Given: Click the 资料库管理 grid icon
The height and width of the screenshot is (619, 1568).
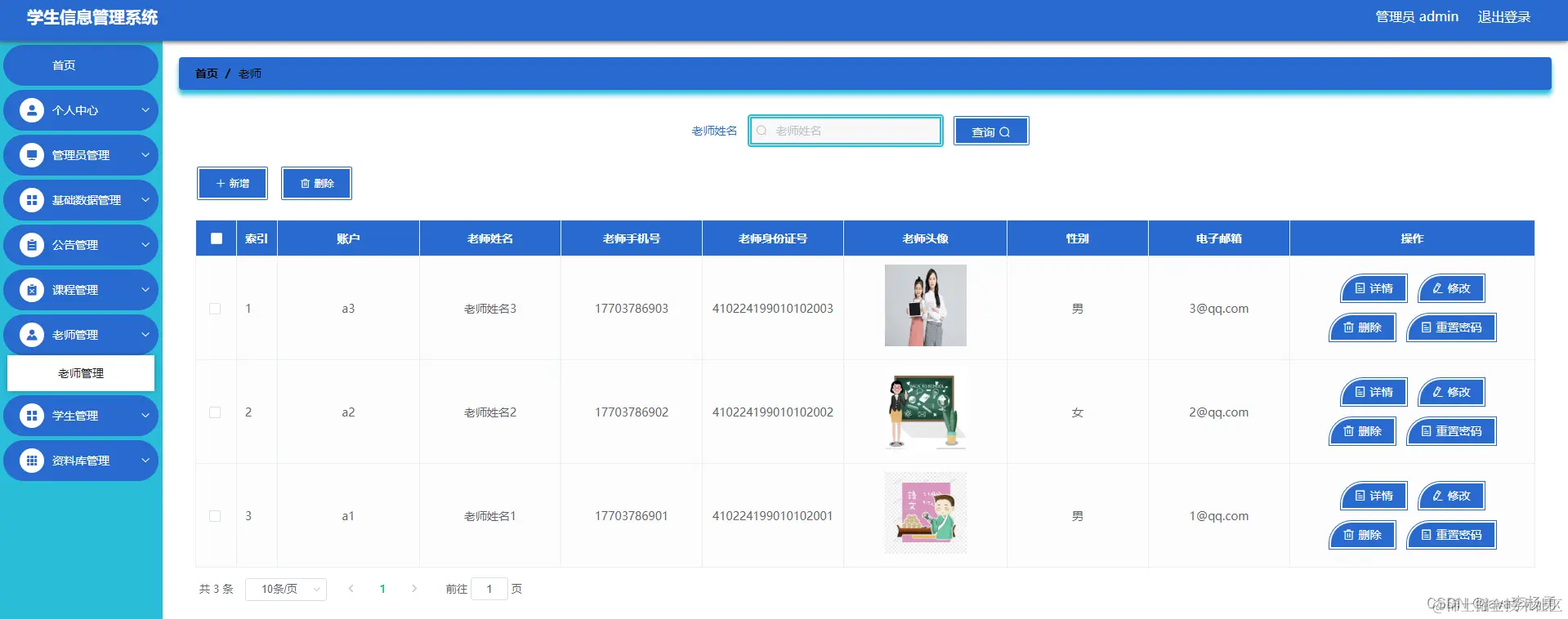Looking at the screenshot, I should pos(32,461).
